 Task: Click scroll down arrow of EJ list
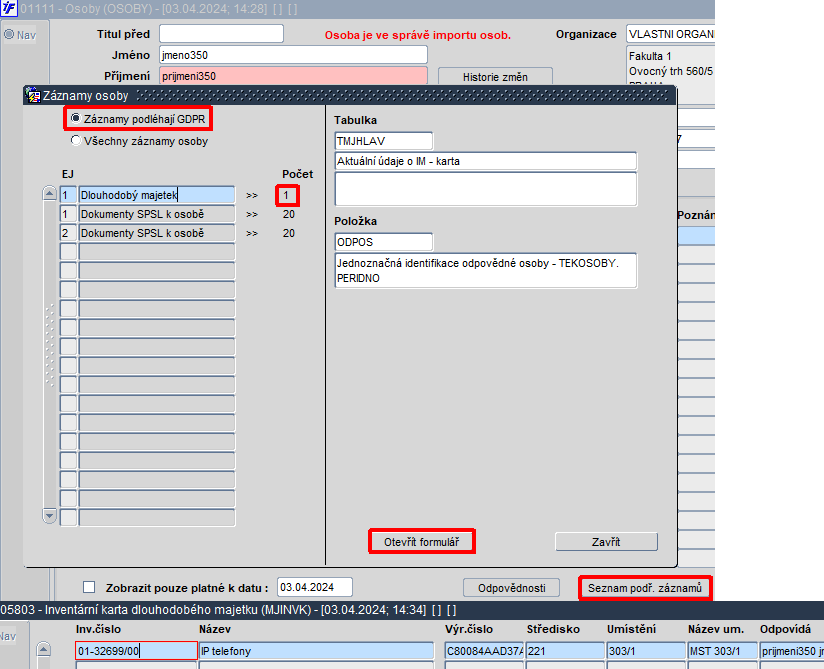point(49,516)
